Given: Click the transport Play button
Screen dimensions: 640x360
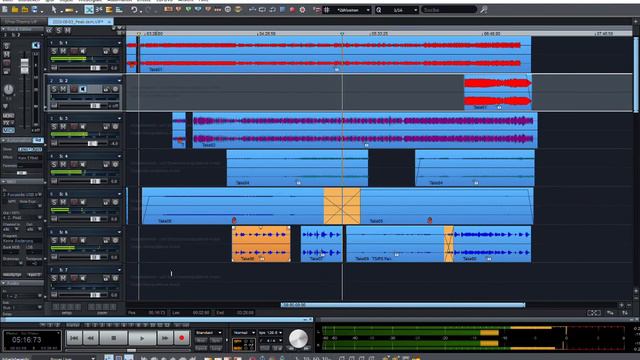Looking at the screenshot, I should point(142,338).
